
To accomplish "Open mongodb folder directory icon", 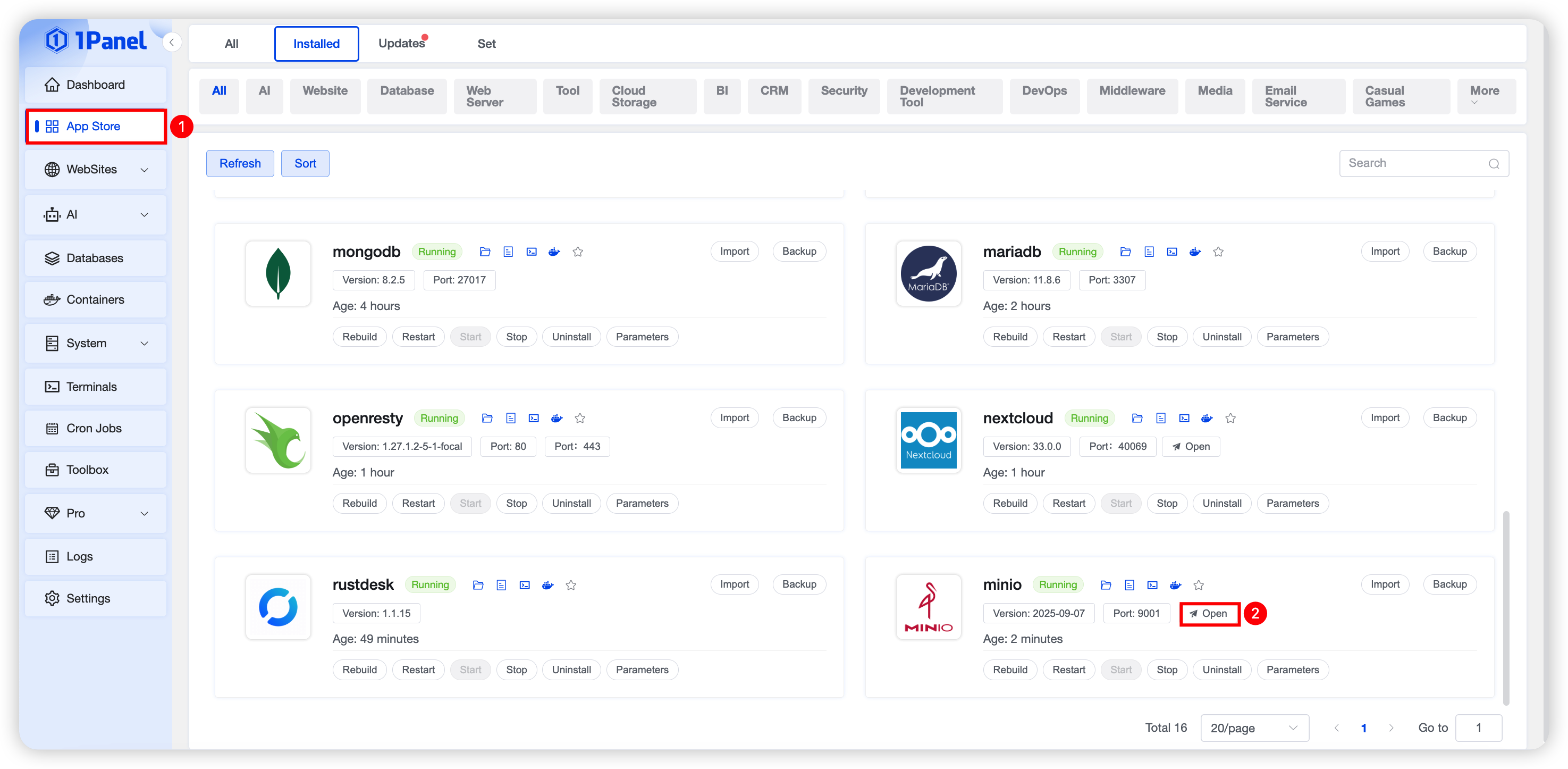I will point(485,252).
